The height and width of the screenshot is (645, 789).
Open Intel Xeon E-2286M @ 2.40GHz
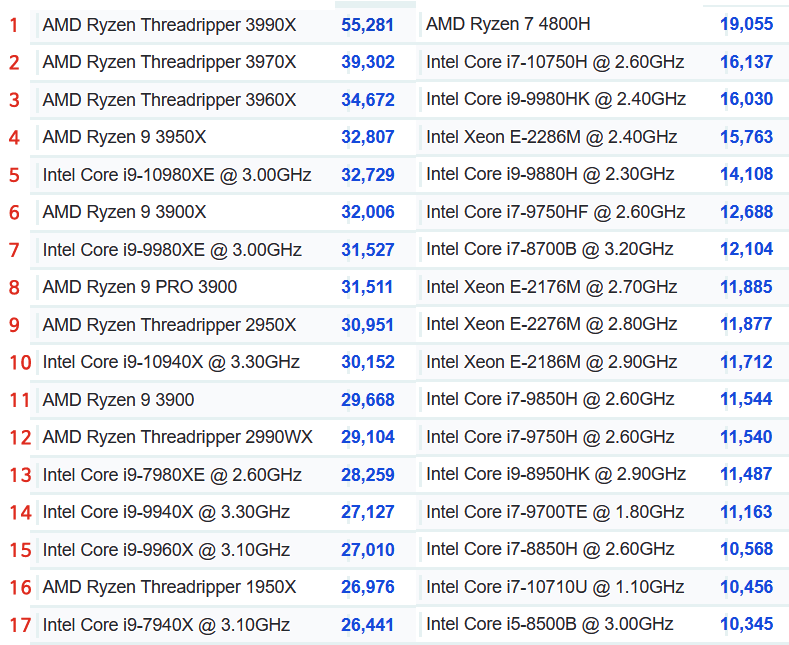(551, 136)
